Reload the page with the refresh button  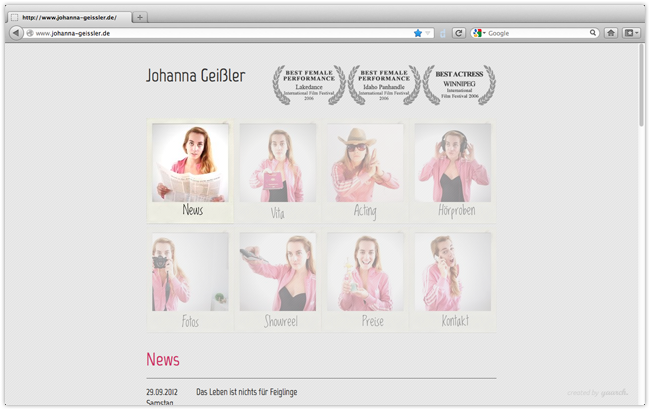[x=458, y=33]
